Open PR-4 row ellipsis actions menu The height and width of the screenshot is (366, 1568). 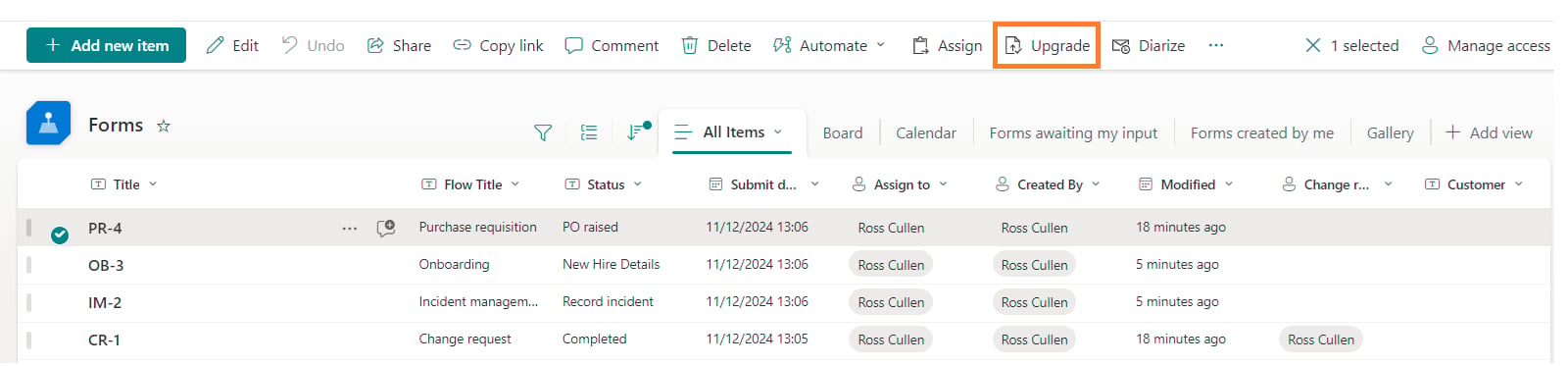(x=350, y=228)
